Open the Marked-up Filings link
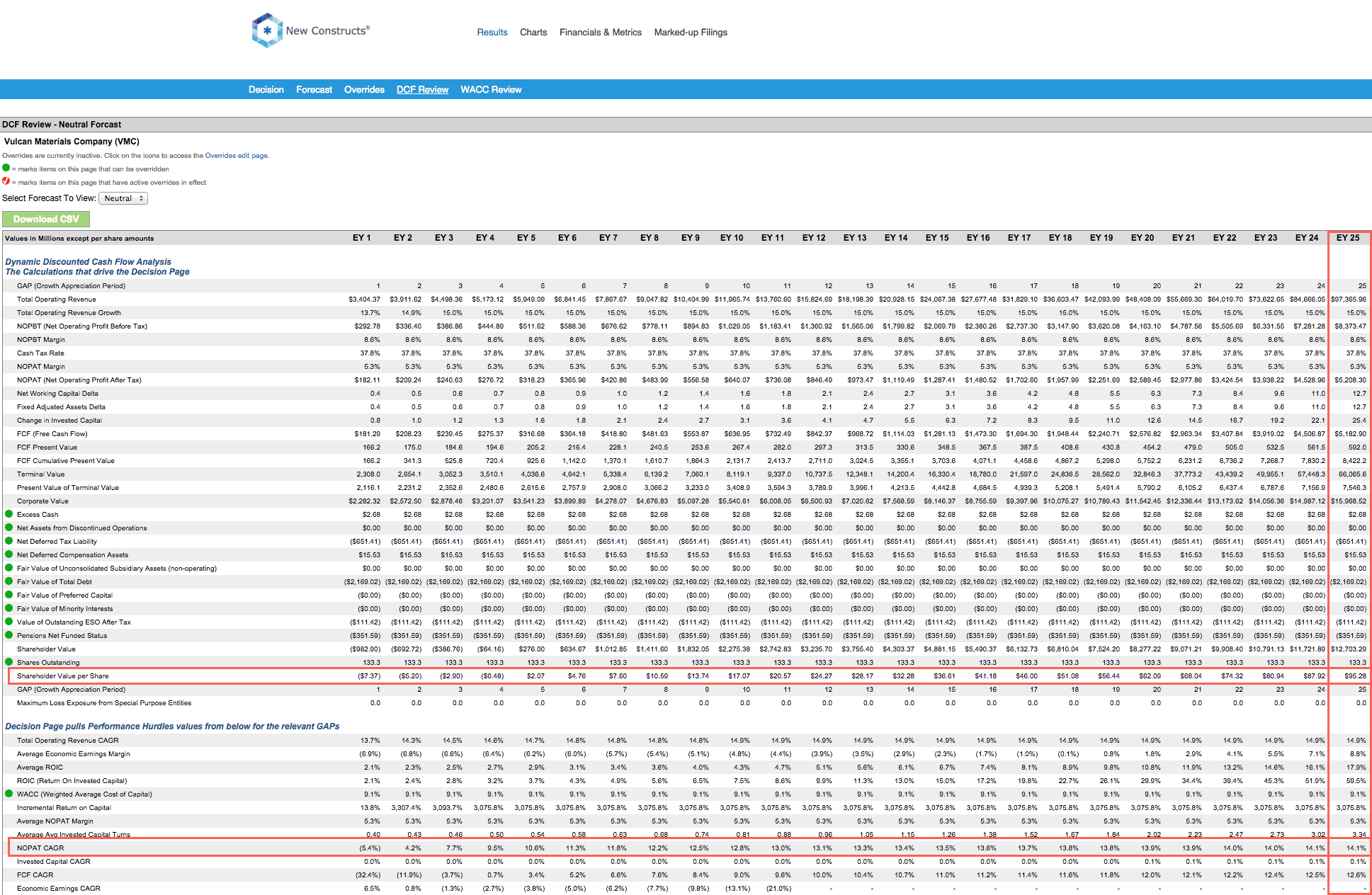This screenshot has width=1372, height=895. pyautogui.click(x=690, y=33)
